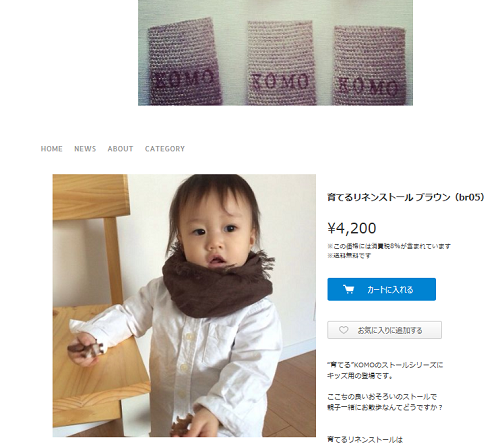Click the shopping cart icon in blue button

pyautogui.click(x=349, y=289)
